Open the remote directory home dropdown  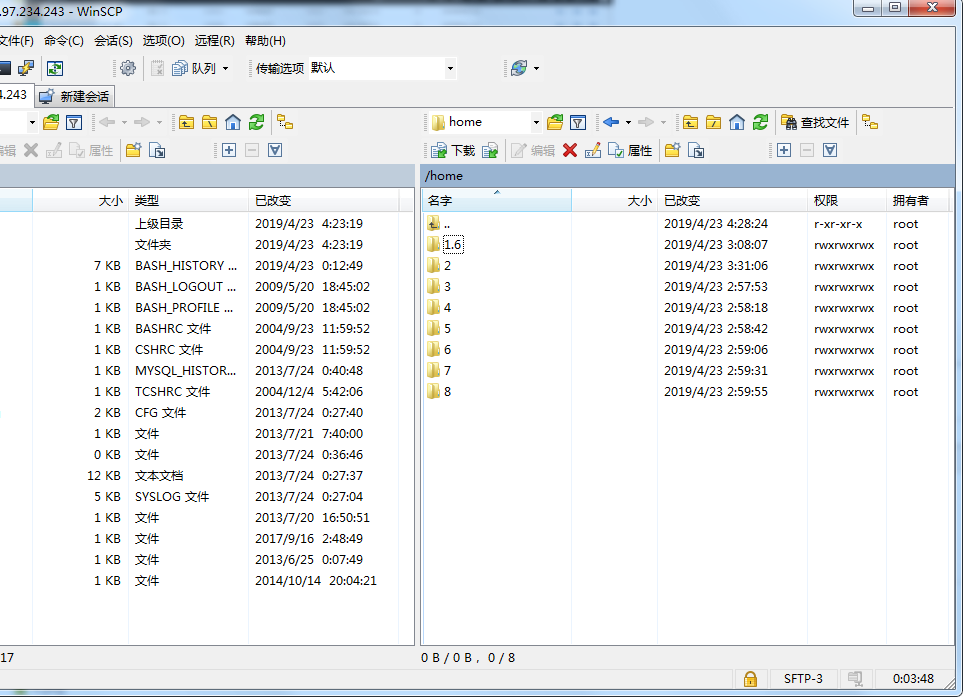tap(536, 122)
